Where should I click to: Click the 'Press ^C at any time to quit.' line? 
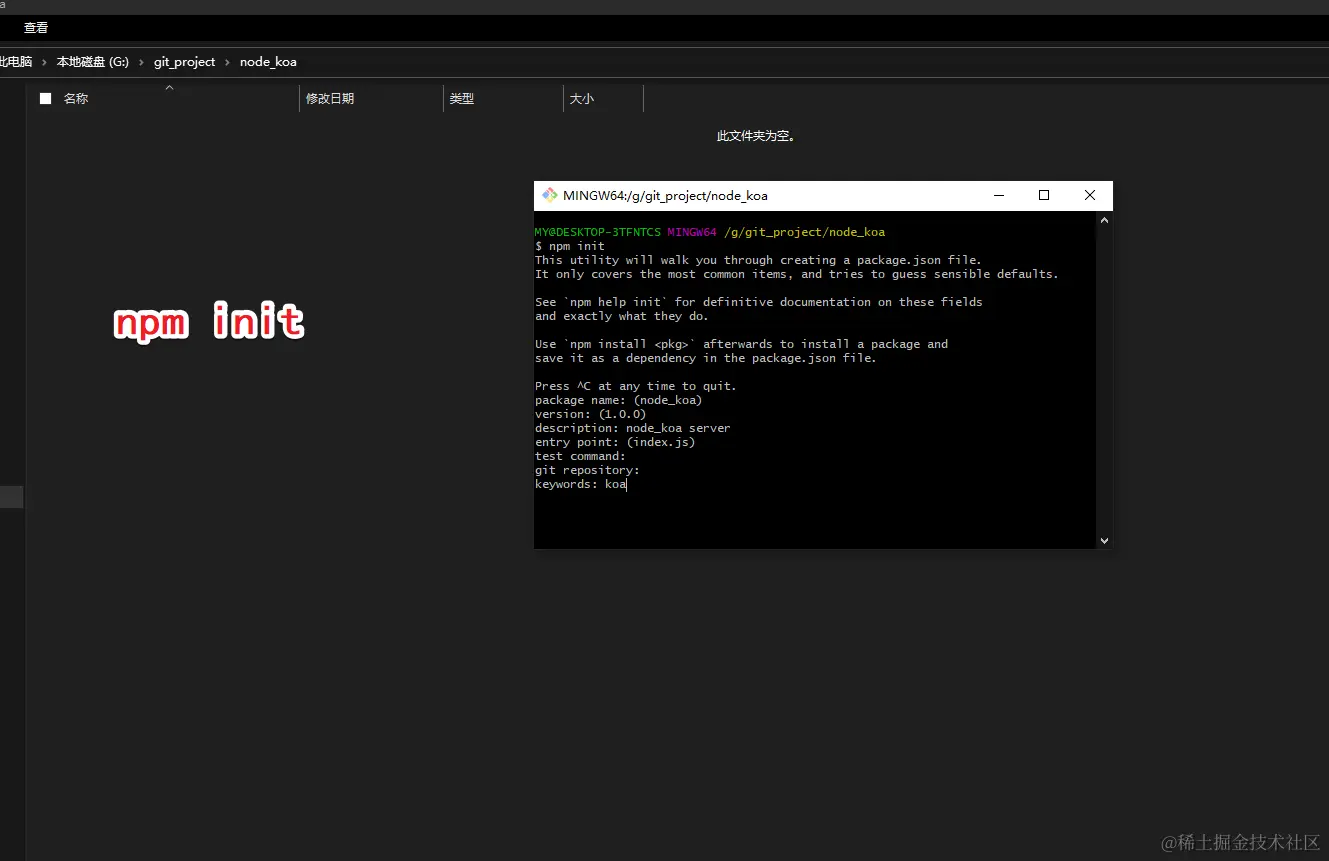pos(636,386)
